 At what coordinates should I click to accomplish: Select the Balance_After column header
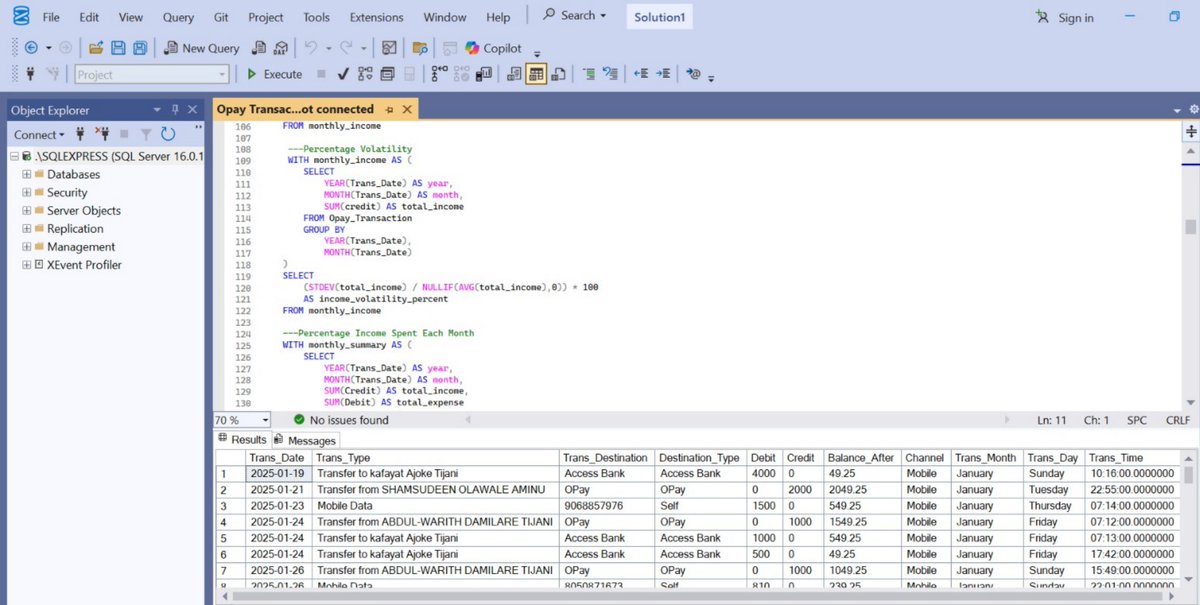coord(862,457)
